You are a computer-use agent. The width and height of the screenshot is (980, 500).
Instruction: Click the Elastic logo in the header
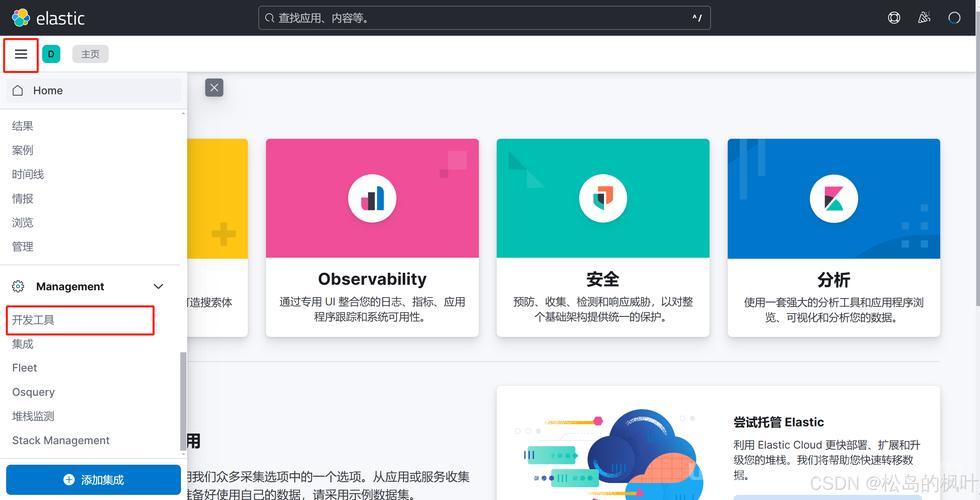[x=48, y=18]
